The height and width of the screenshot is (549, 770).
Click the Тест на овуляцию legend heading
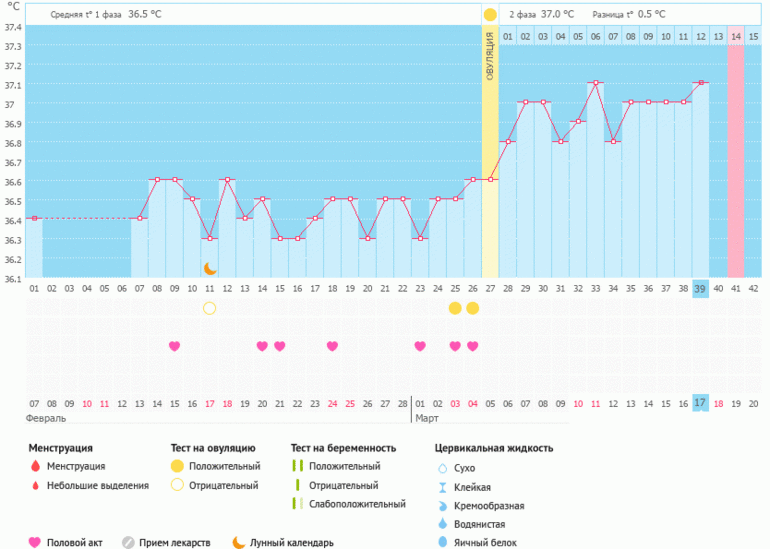(x=213, y=448)
